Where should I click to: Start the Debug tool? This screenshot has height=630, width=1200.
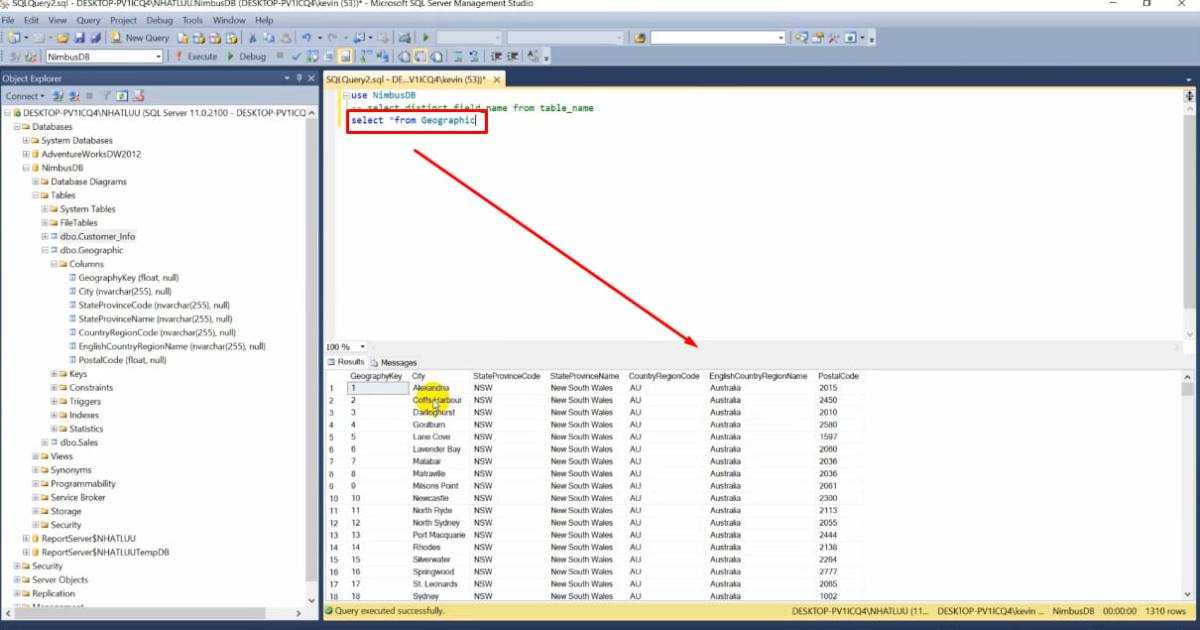(249, 57)
